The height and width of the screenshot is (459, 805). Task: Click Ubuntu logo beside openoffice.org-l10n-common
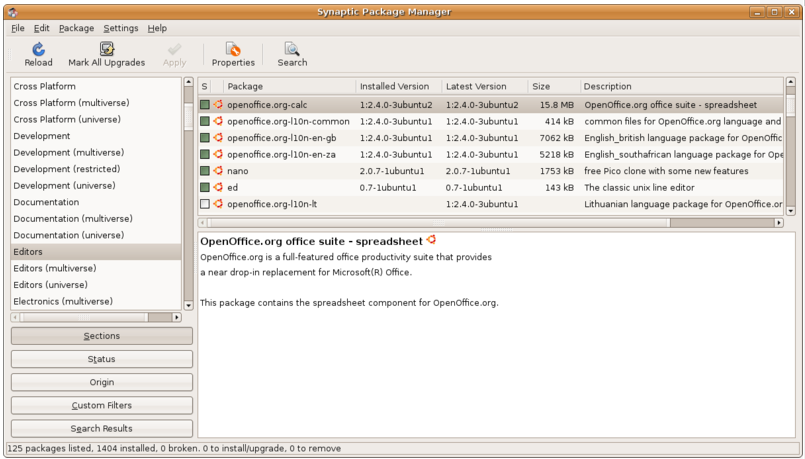click(218, 121)
